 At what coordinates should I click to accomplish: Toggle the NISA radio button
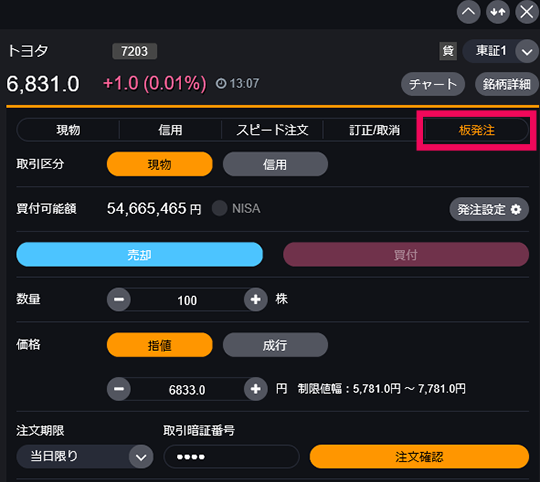point(219,208)
